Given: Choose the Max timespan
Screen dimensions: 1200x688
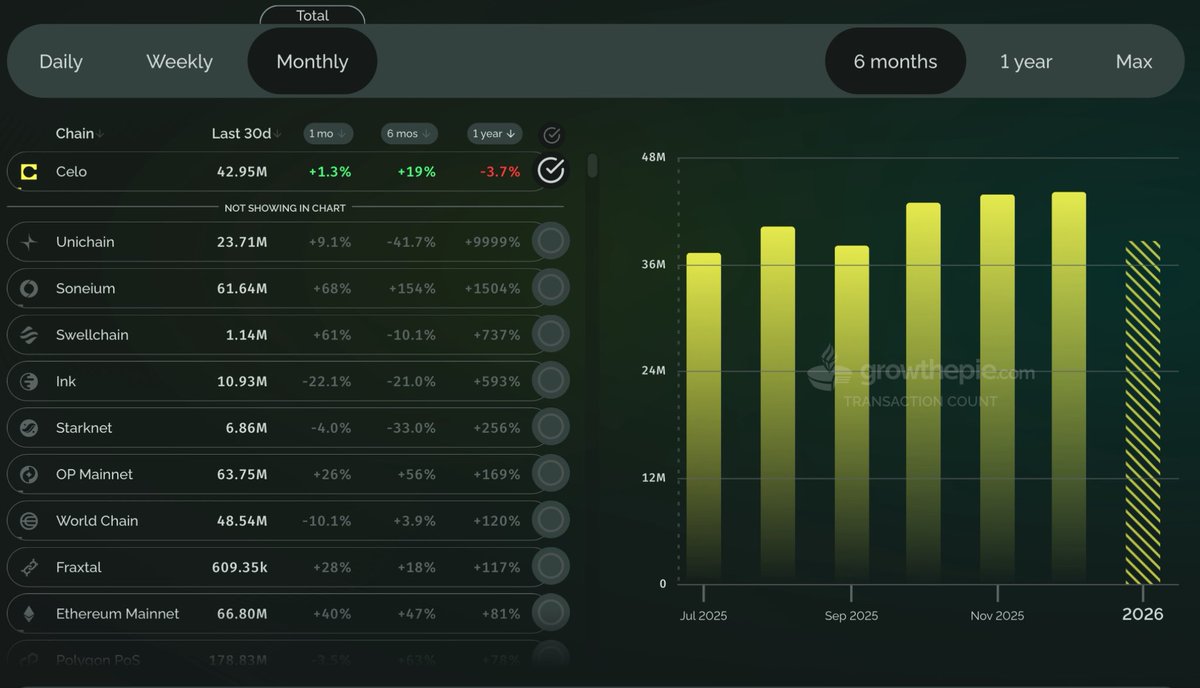Looking at the screenshot, I should point(1134,62).
